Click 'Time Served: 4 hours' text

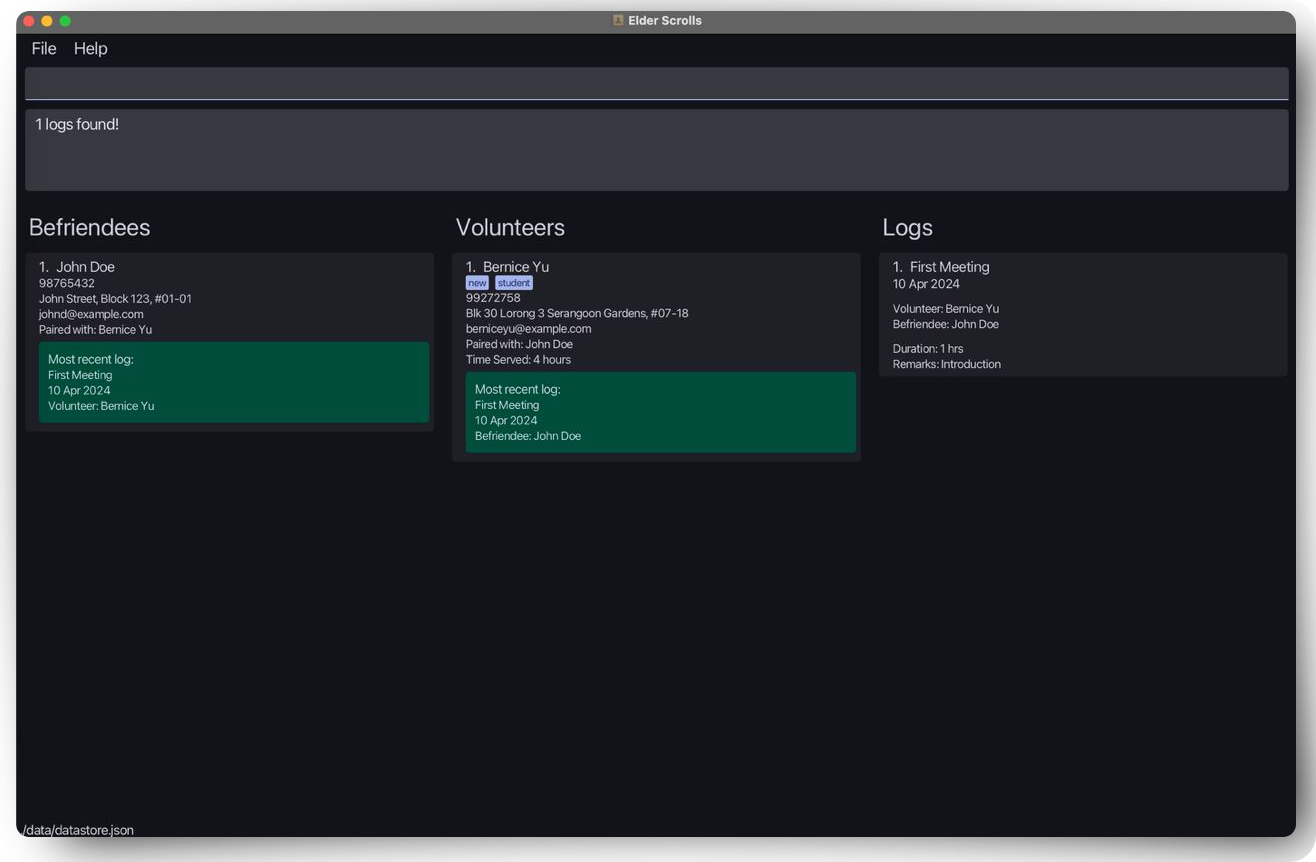518,360
